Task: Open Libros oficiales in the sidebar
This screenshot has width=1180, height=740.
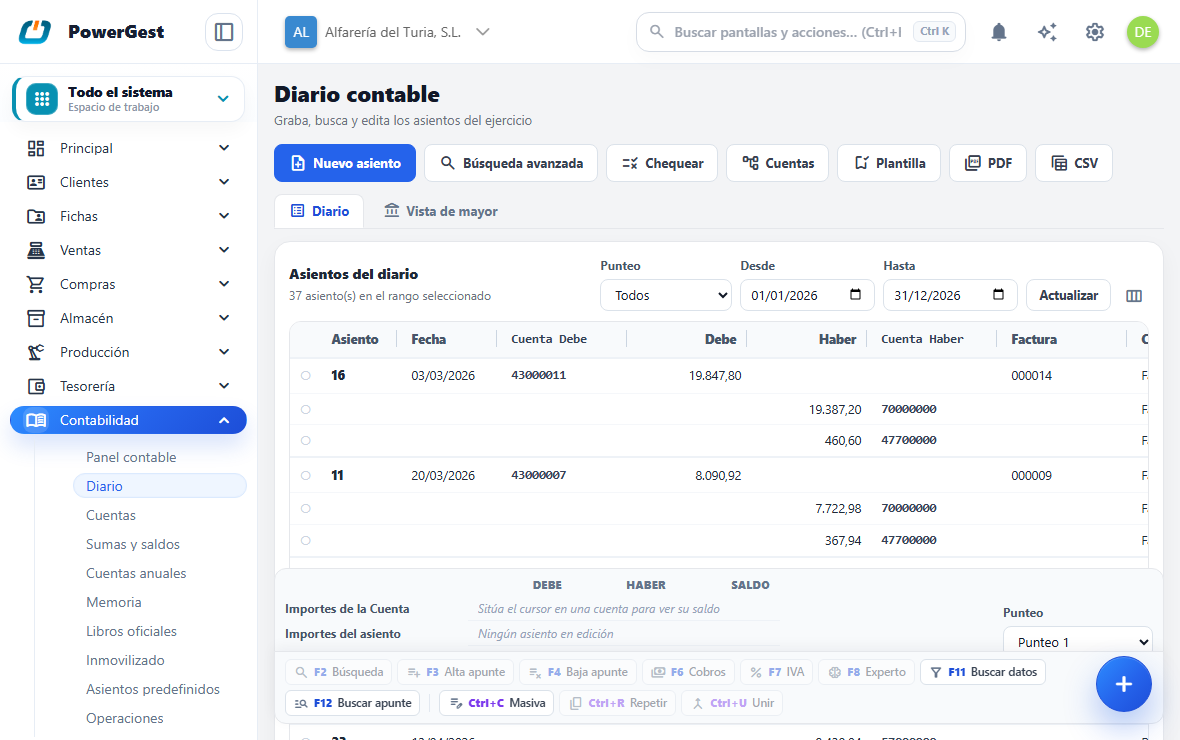Action: 131,631
